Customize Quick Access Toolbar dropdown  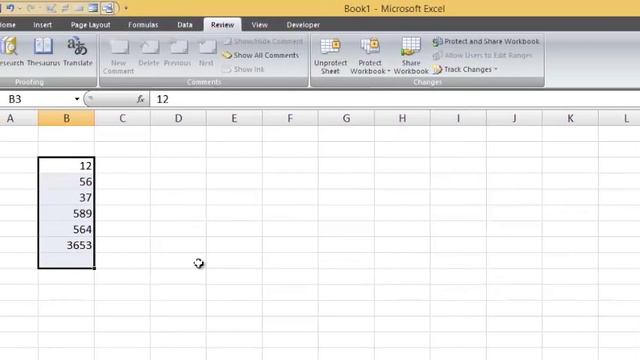(126, 8)
